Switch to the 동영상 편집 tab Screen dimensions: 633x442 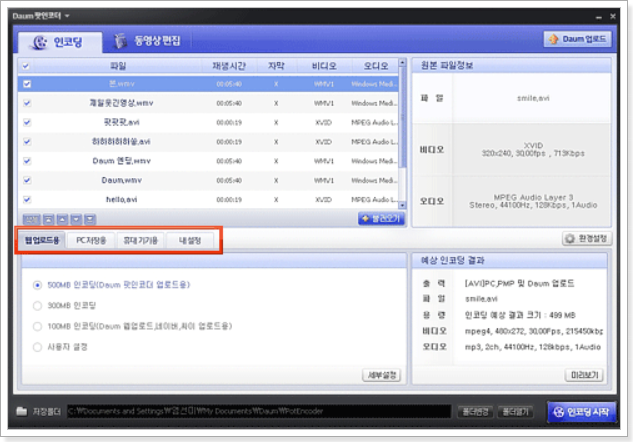(x=147, y=41)
